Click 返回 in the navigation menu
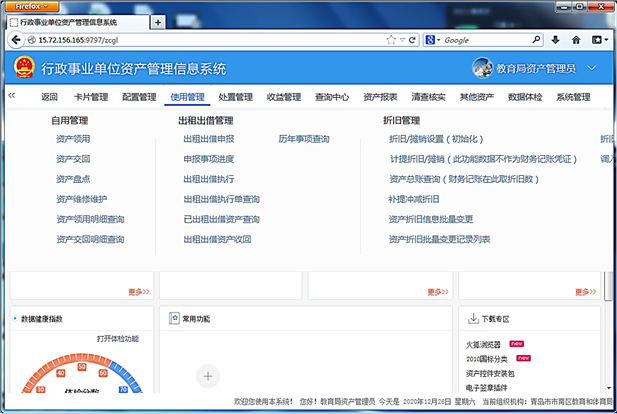This screenshot has width=617, height=414. coord(50,97)
